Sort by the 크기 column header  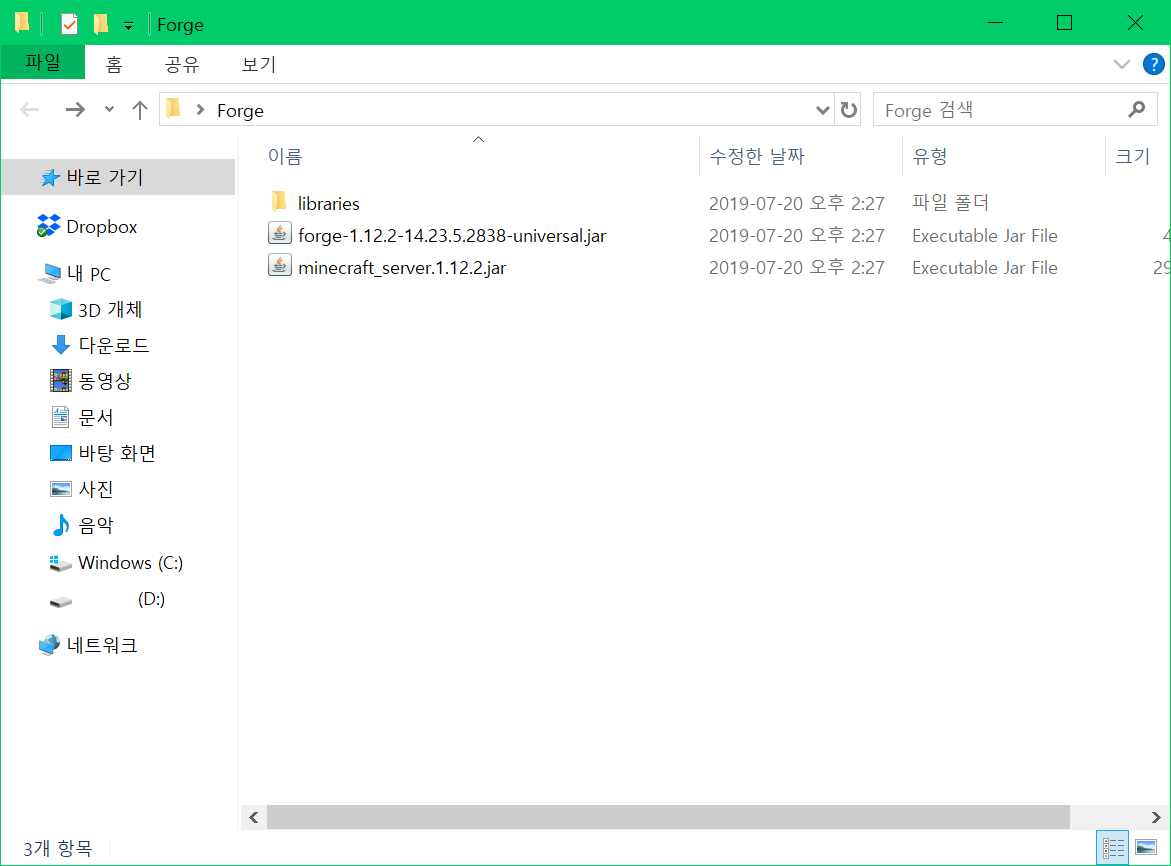(1132, 156)
